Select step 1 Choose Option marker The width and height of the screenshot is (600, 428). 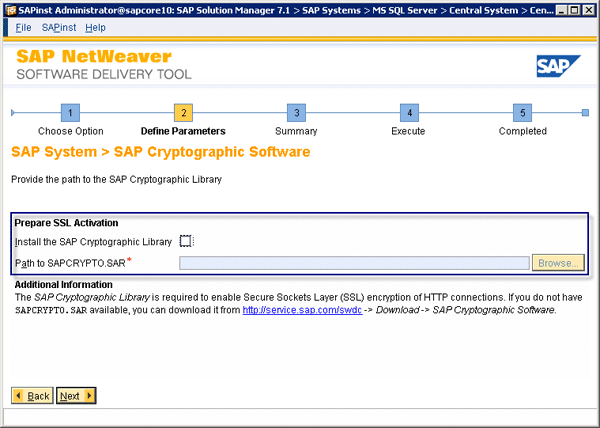tap(70, 113)
